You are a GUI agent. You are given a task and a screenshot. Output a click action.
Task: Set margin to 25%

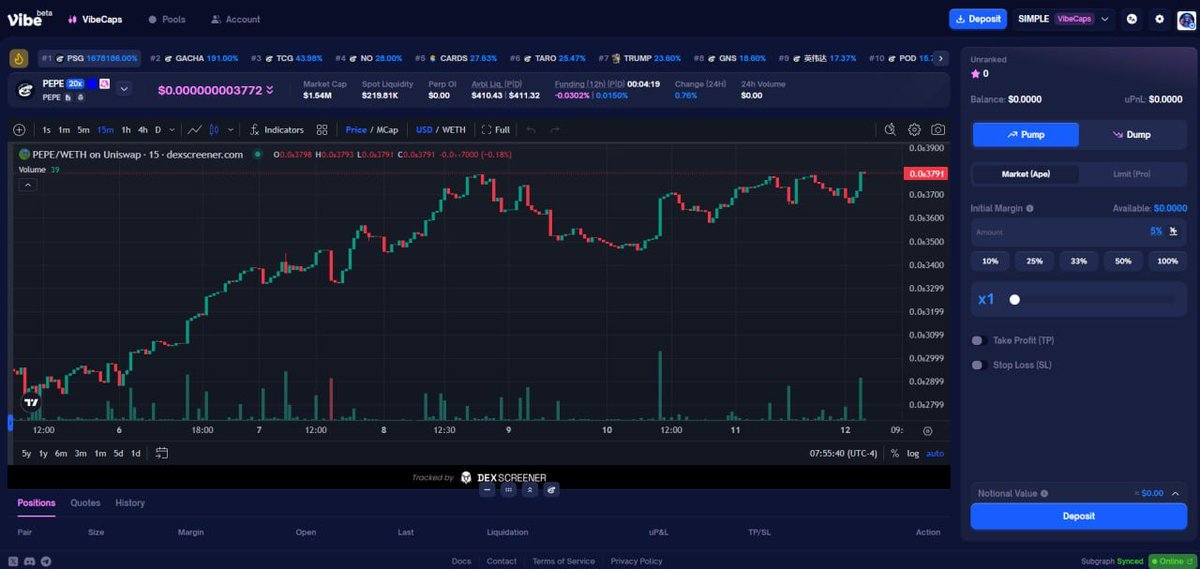pyautogui.click(x=1034, y=261)
